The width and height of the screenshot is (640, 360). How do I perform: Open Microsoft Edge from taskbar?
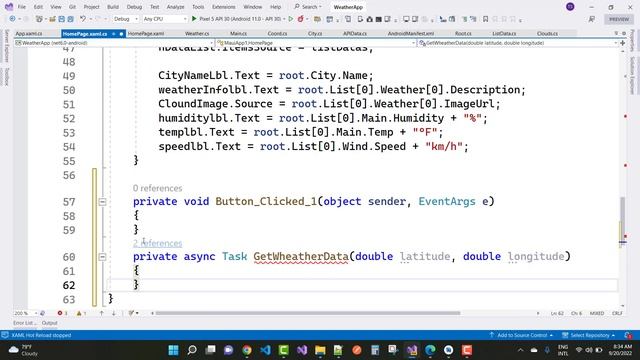pyautogui.click(x=430, y=350)
